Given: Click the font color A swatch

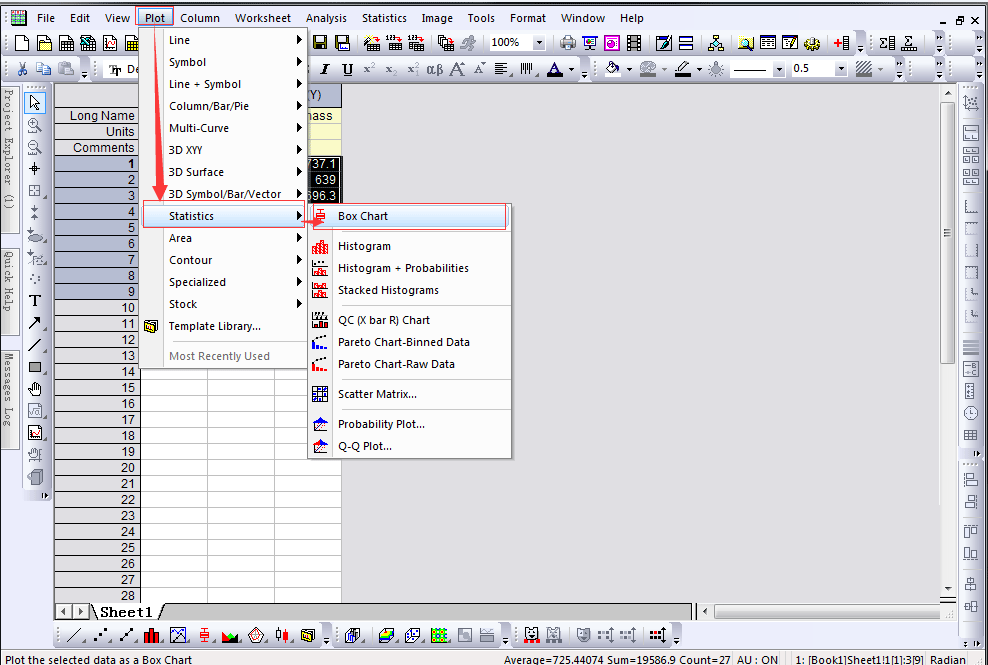Looking at the screenshot, I should [555, 69].
